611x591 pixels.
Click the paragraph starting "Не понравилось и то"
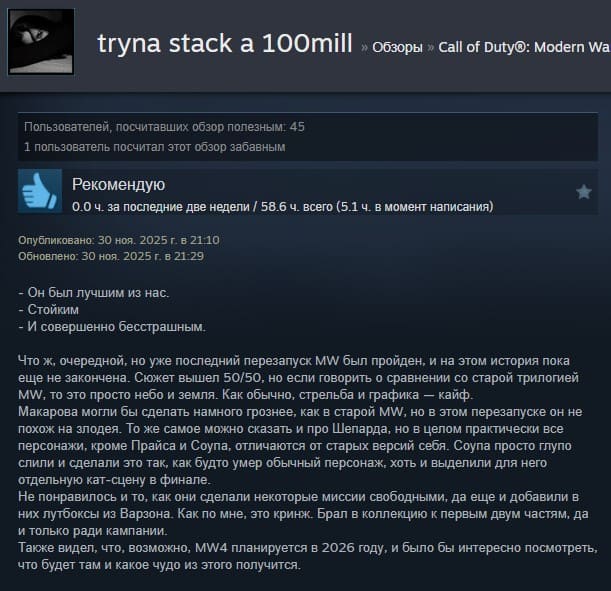point(303,513)
